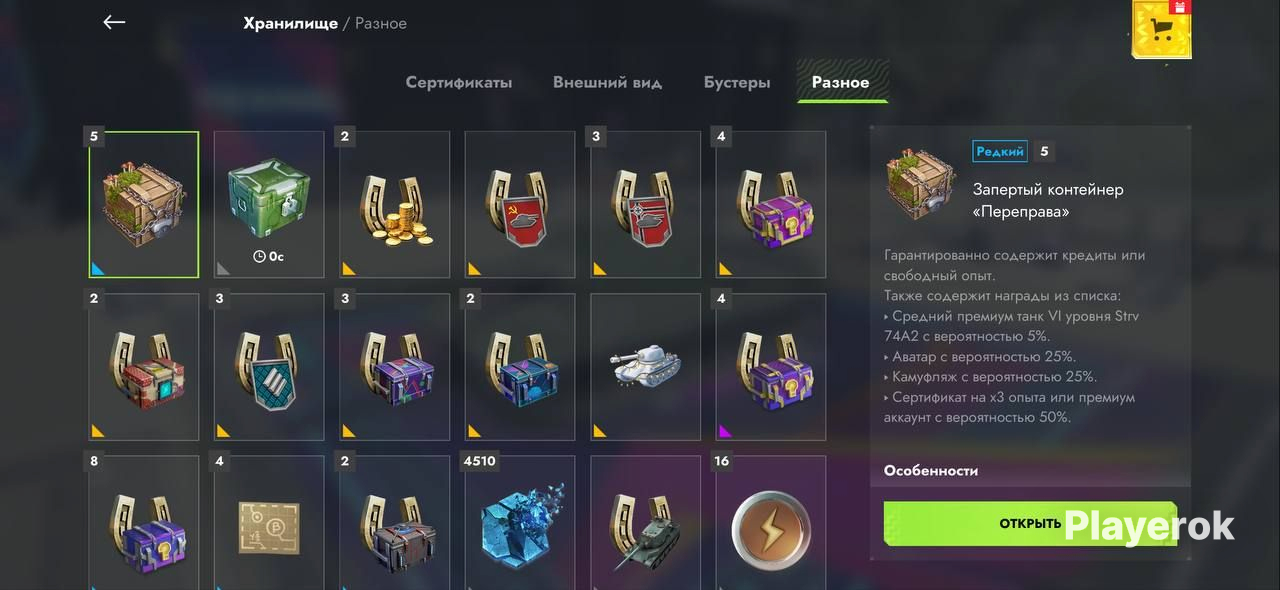
Task: Open the shop cart icon
Action: pos(1161,29)
